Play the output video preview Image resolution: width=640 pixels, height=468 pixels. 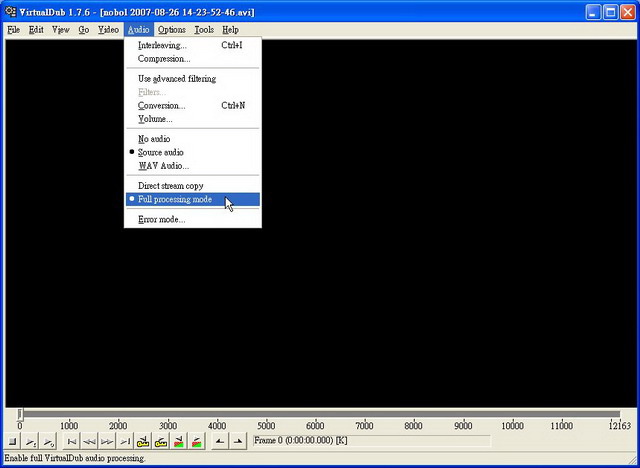click(48, 441)
